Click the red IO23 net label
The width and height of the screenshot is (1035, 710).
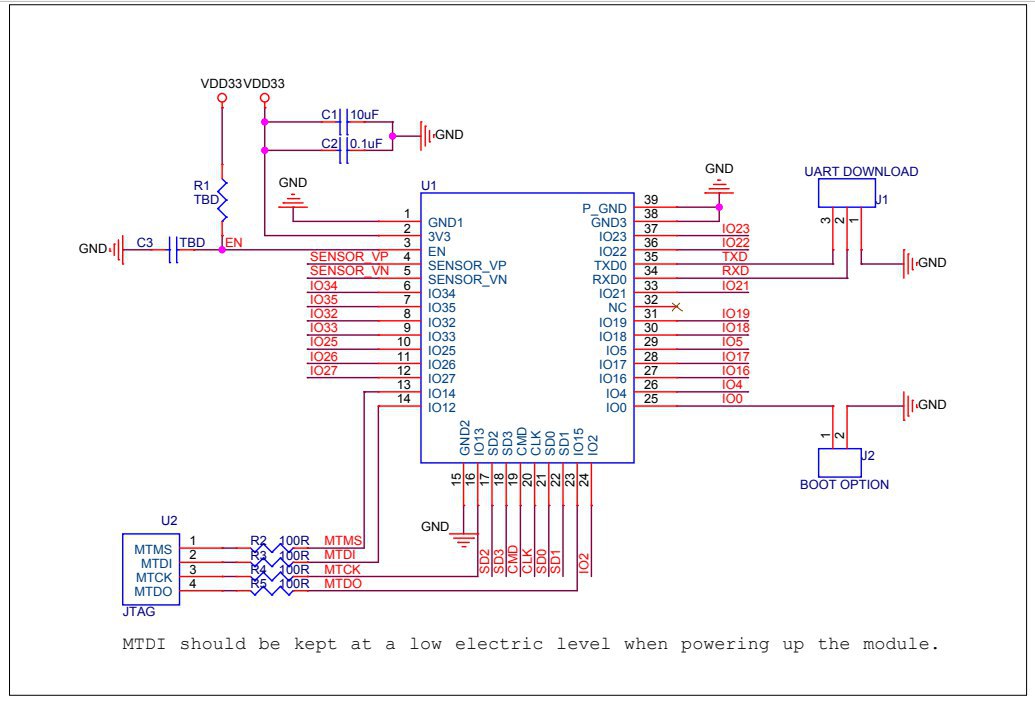[735, 229]
